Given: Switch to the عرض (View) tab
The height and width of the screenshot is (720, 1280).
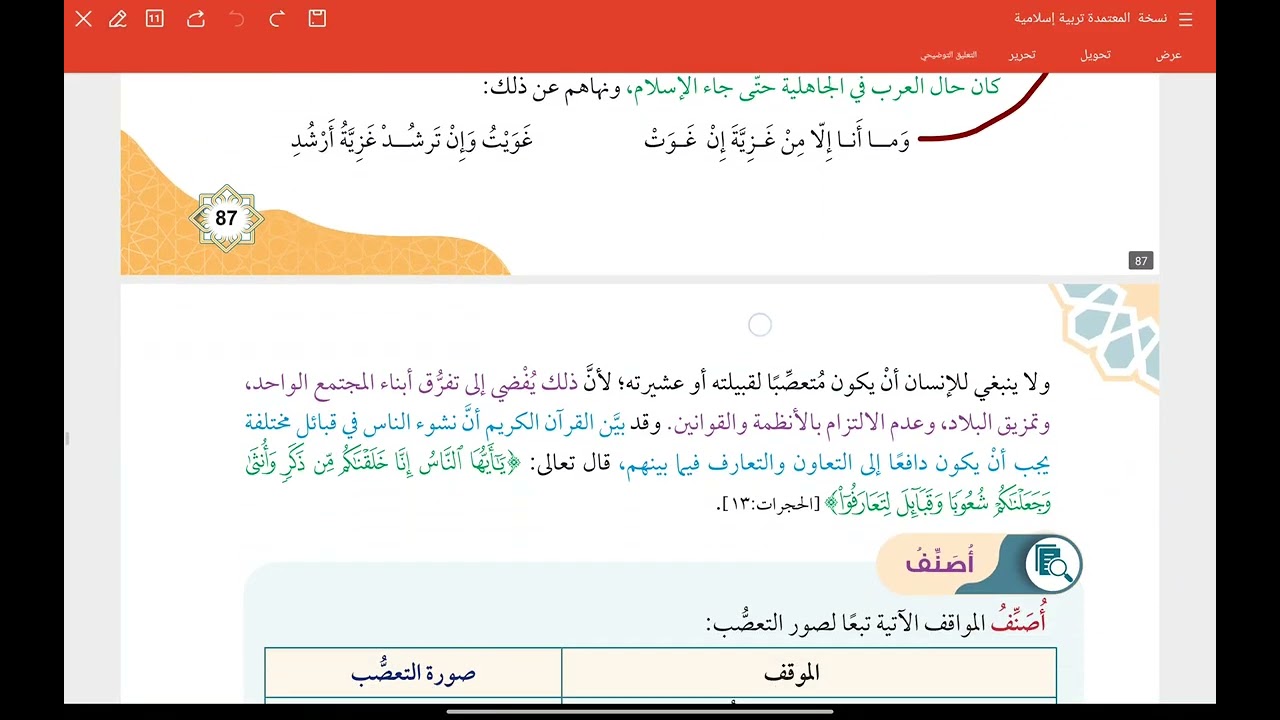Looking at the screenshot, I should 1169,55.
